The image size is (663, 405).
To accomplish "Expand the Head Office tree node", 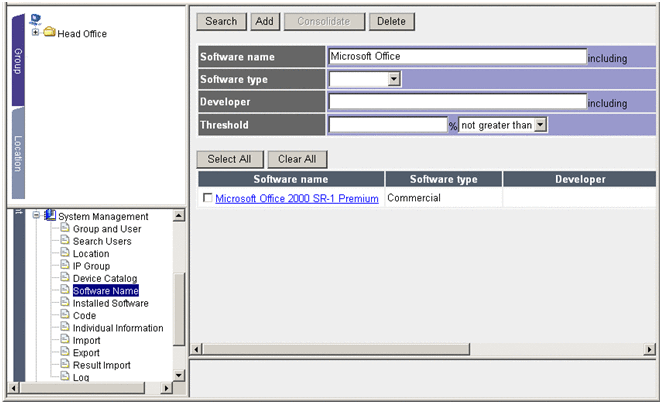I will (36, 32).
